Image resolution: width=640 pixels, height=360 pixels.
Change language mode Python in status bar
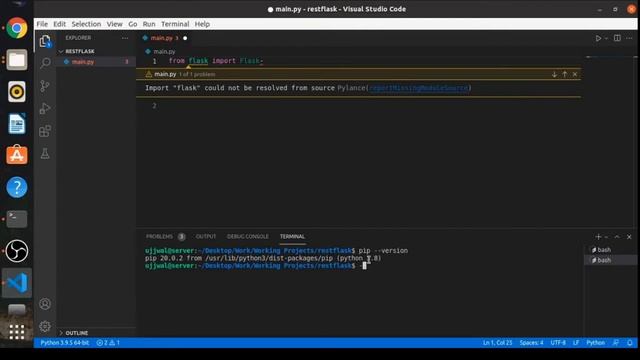click(x=596, y=343)
